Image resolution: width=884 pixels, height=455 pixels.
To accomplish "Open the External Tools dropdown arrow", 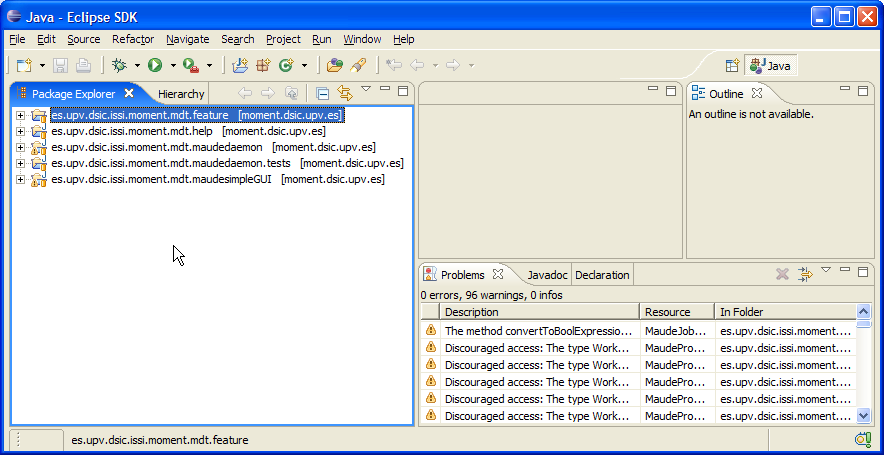I will click(x=209, y=66).
